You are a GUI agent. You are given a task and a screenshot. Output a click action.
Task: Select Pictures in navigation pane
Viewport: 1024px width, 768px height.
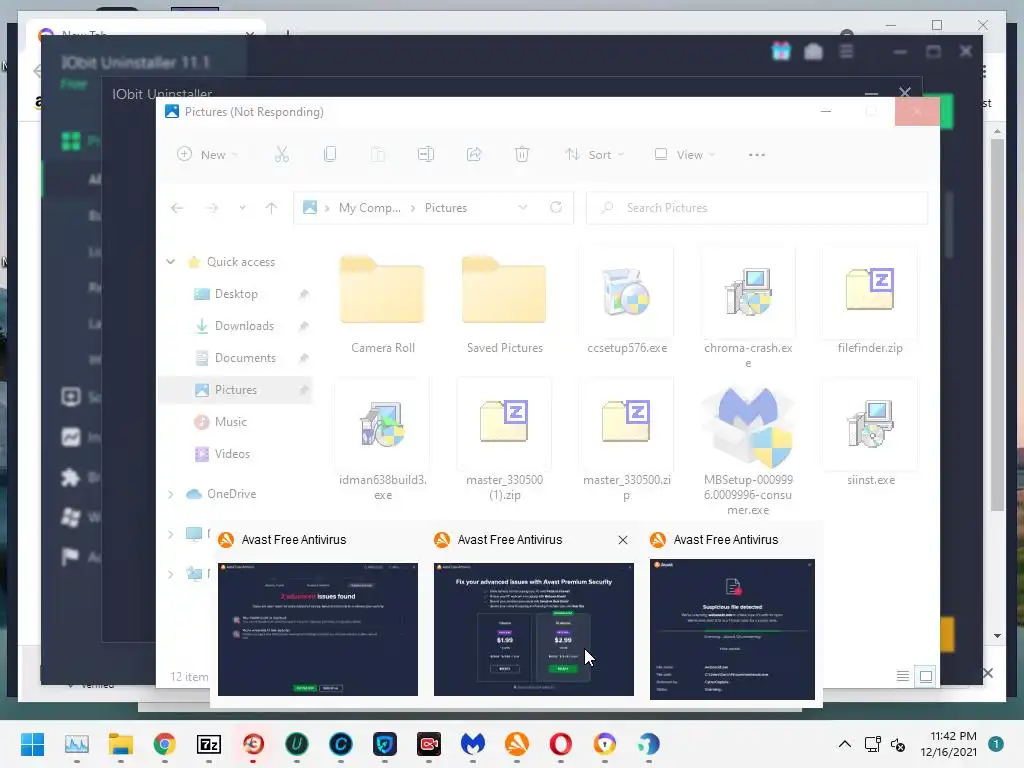point(235,390)
